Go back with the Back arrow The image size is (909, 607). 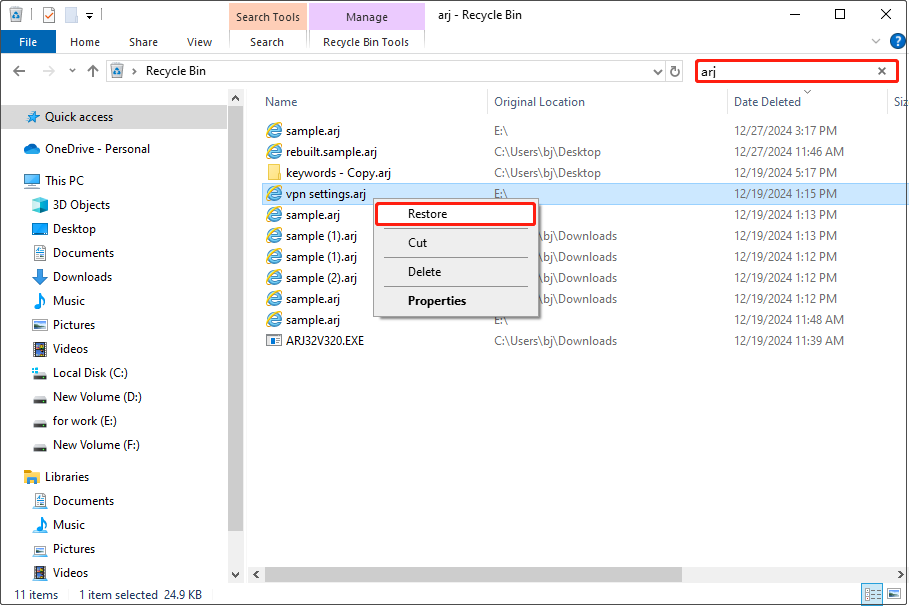click(19, 71)
